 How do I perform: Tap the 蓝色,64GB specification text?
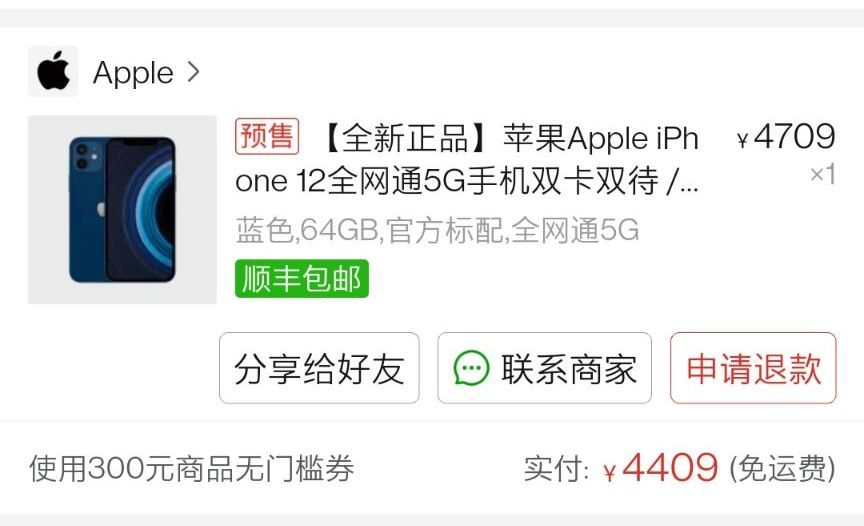point(438,230)
